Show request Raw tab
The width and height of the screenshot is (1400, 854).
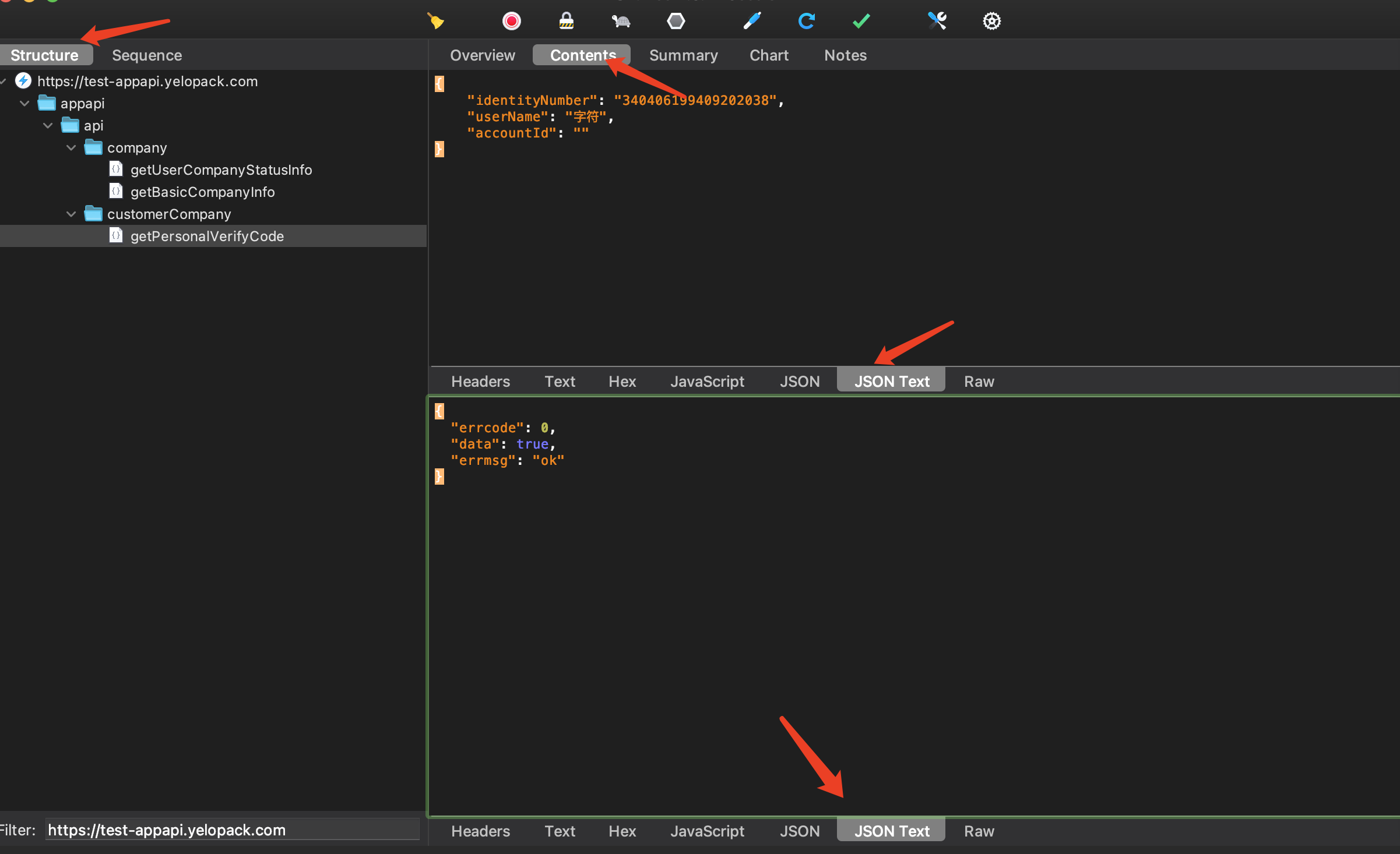(979, 382)
